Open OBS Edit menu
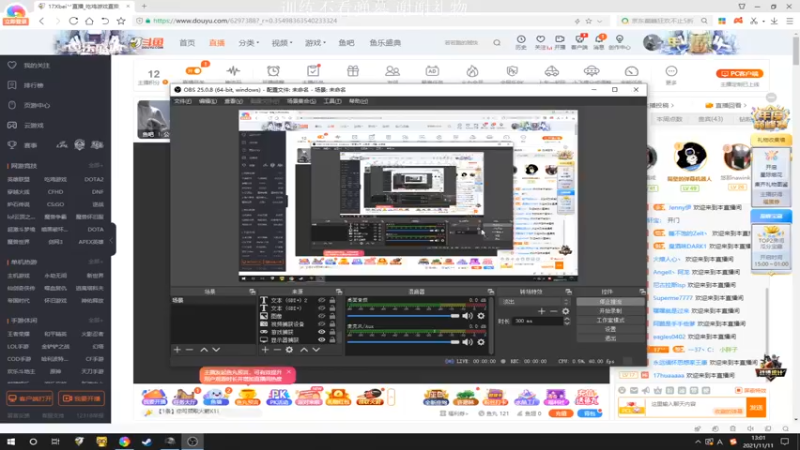Image resolution: width=800 pixels, height=450 pixels. [x=208, y=101]
